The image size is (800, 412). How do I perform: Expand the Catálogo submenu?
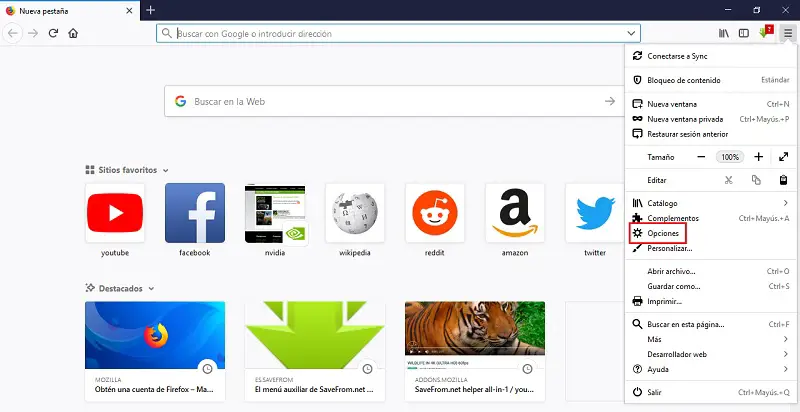tap(712, 203)
